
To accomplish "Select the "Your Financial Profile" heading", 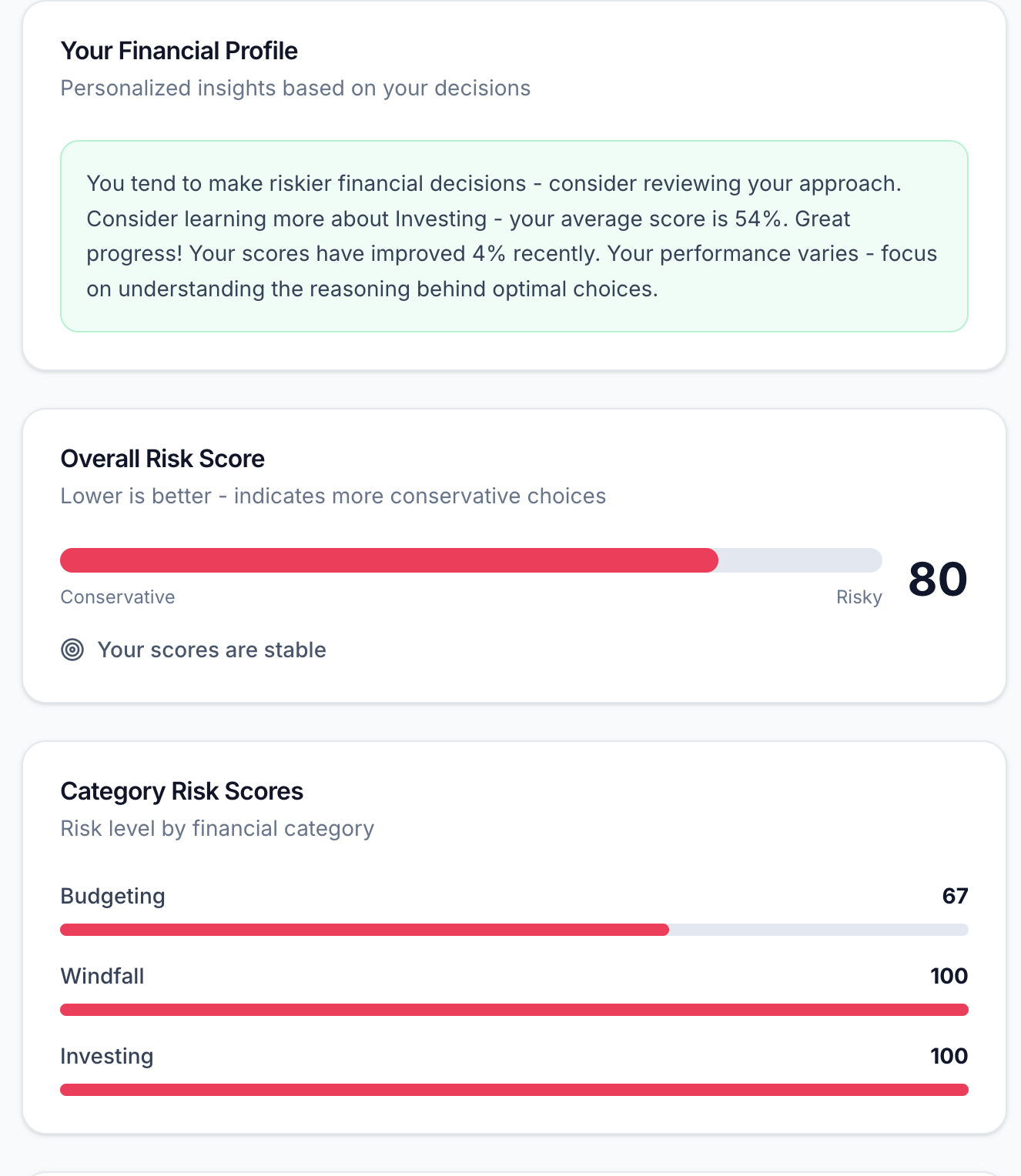I will click(x=179, y=51).
